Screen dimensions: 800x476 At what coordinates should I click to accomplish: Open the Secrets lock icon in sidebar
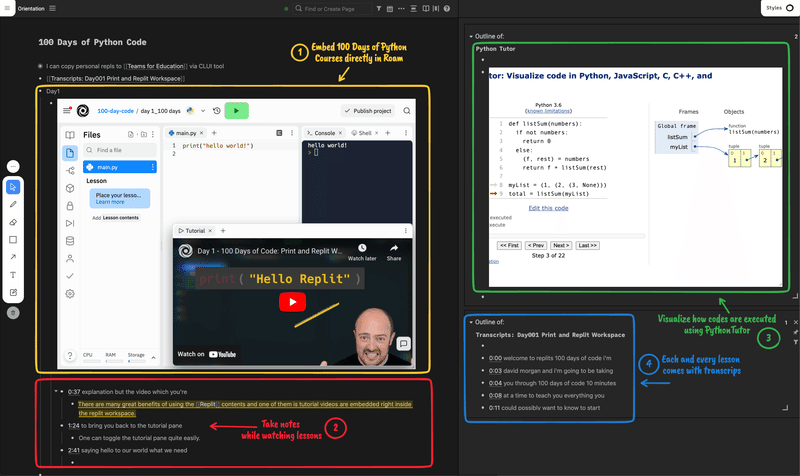pyautogui.click(x=70, y=206)
